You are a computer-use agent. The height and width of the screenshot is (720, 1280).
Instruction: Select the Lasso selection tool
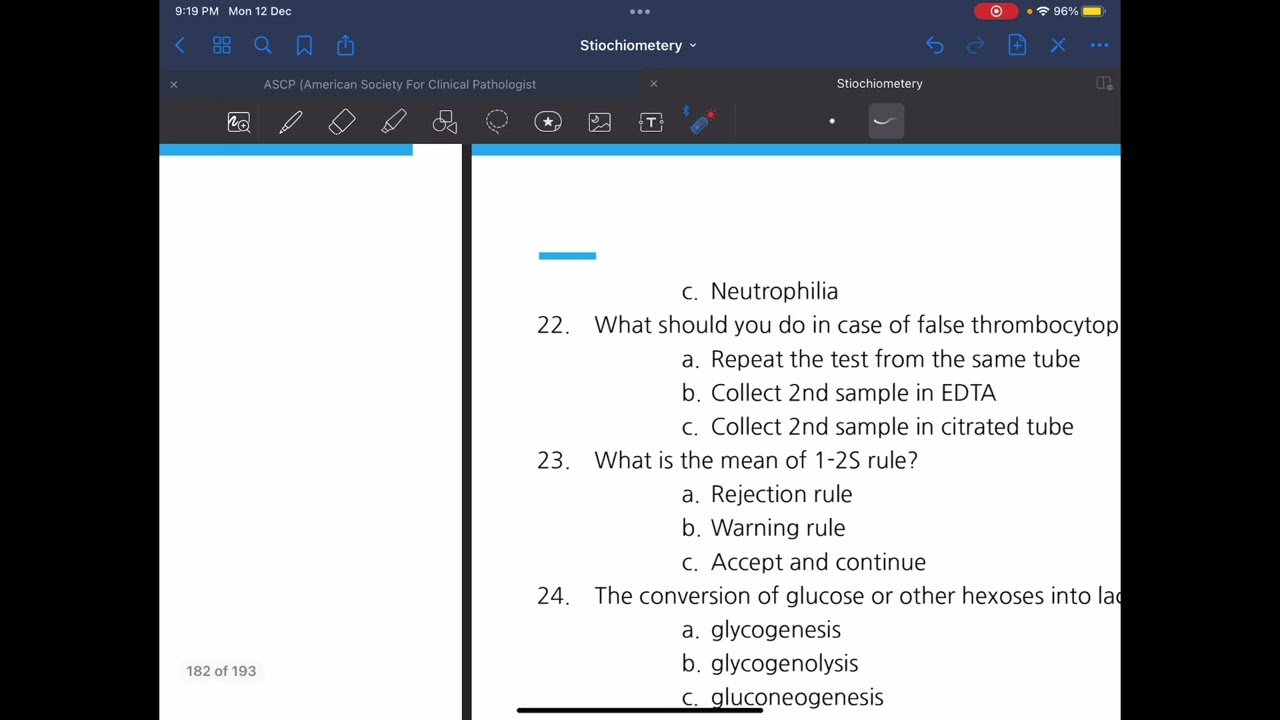[x=497, y=122]
